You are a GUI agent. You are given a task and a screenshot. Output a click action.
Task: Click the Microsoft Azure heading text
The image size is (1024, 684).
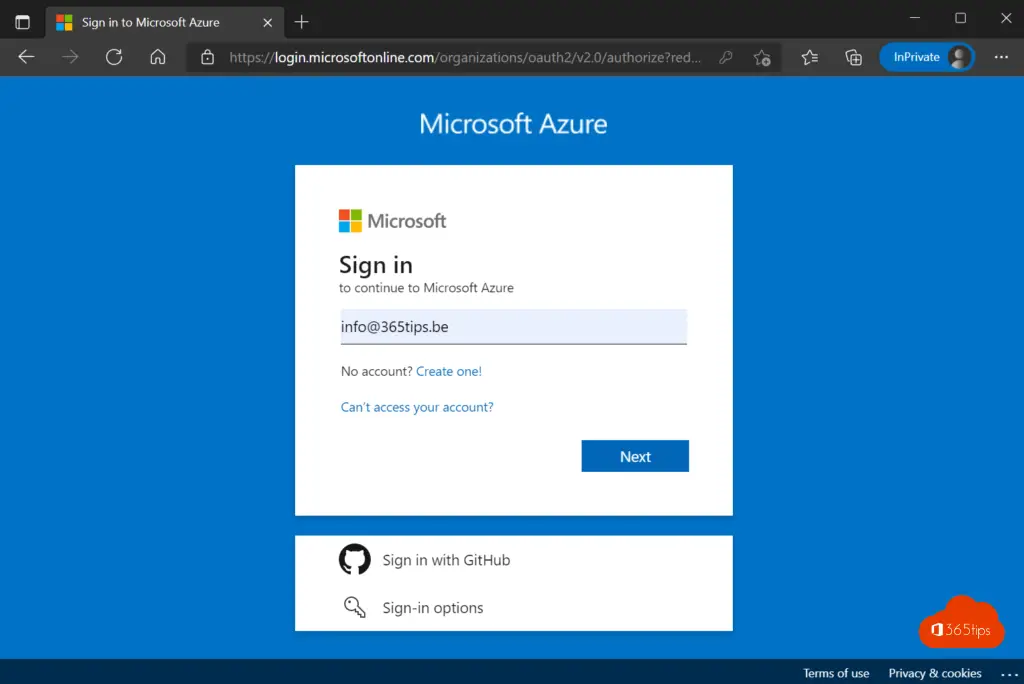coord(513,124)
